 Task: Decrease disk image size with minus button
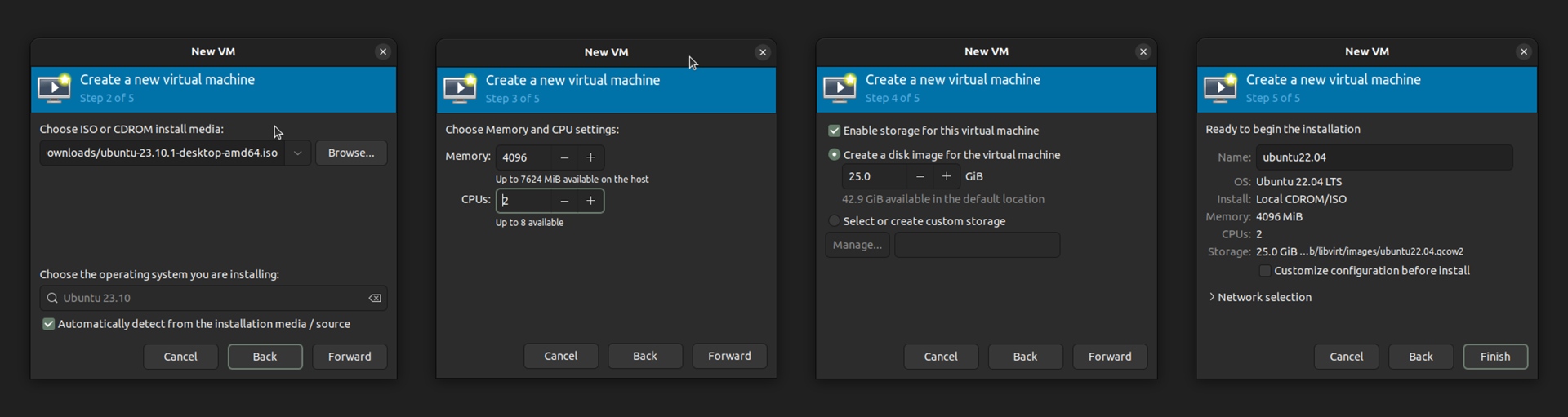point(920,176)
